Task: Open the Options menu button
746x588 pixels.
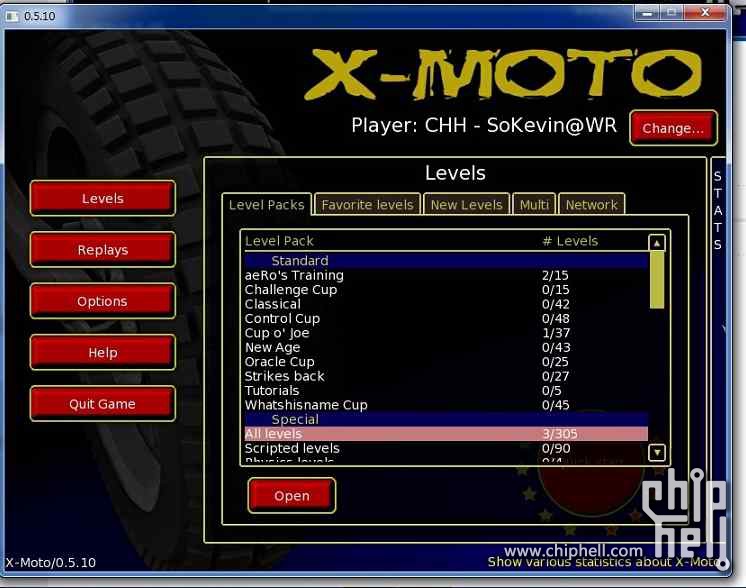Action: (102, 301)
